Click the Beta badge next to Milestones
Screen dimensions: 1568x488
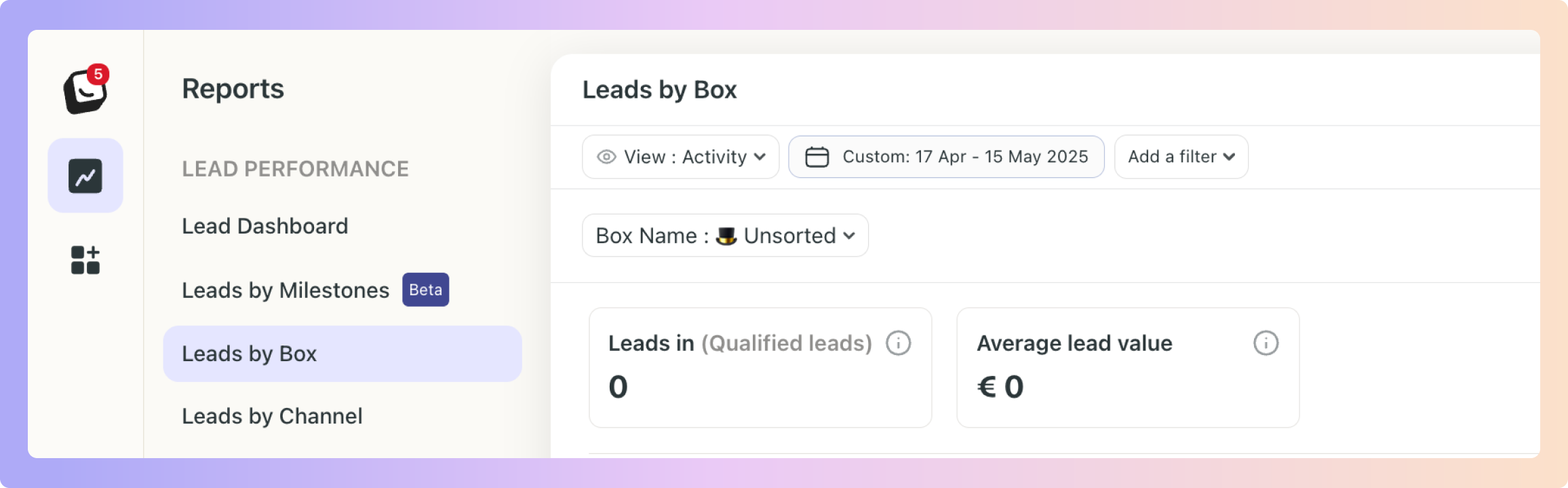(426, 290)
